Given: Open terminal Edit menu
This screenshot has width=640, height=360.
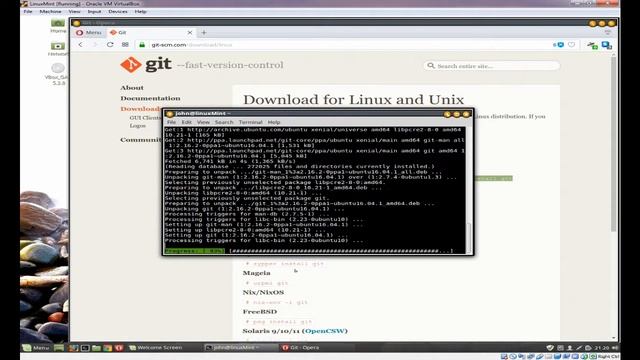Looking at the screenshot, I should (x=187, y=122).
